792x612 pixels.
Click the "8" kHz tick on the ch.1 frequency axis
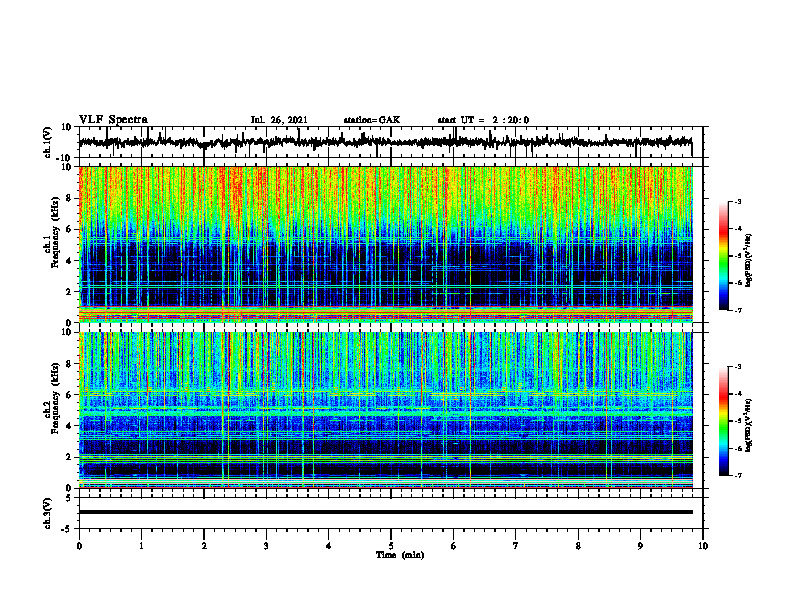pyautogui.click(x=70, y=198)
